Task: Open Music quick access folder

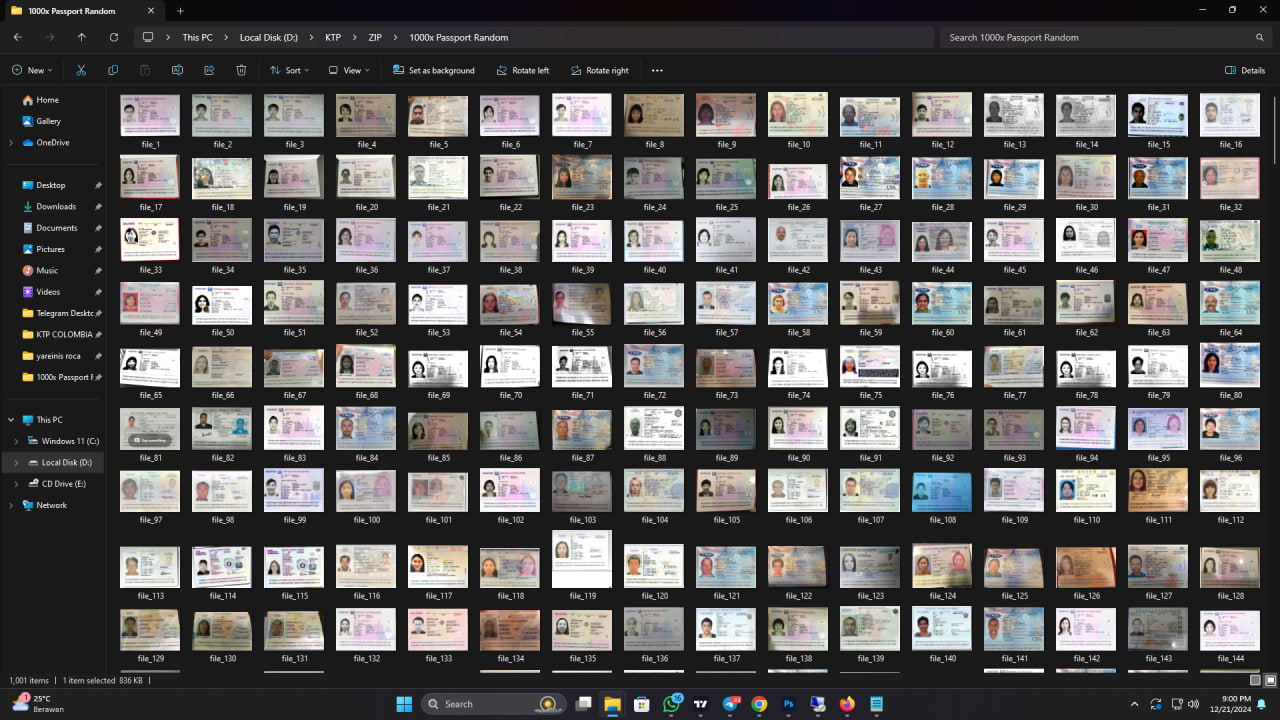Action: [47, 270]
